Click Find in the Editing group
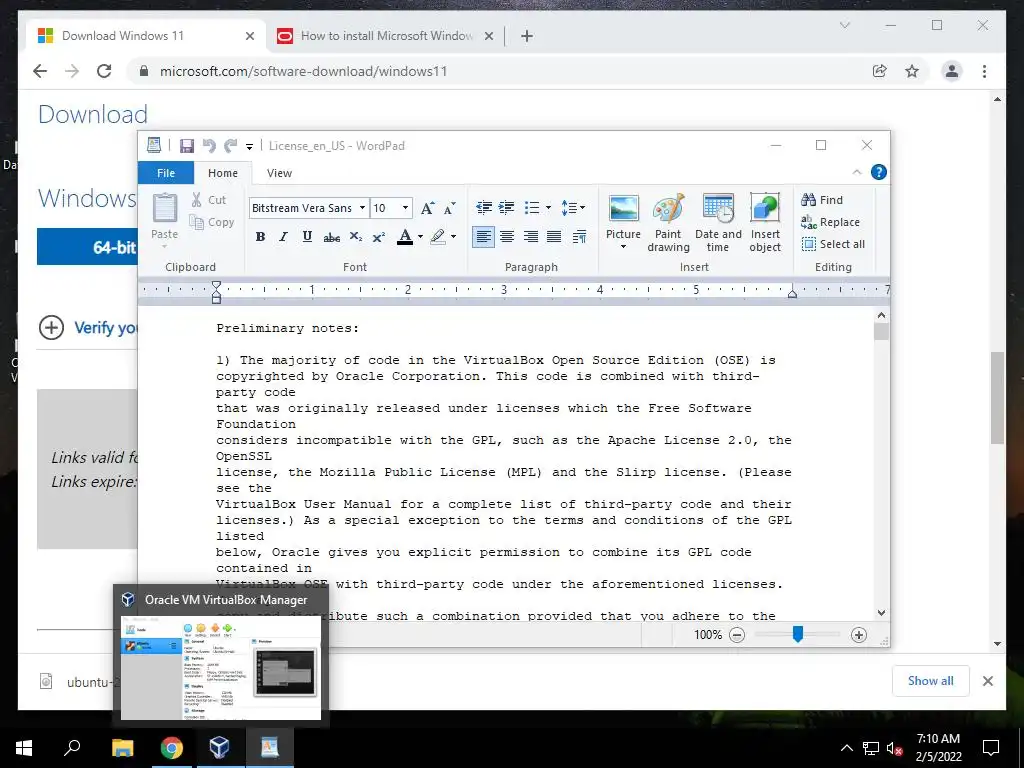Viewport: 1024px width, 768px height. pyautogui.click(x=822, y=200)
